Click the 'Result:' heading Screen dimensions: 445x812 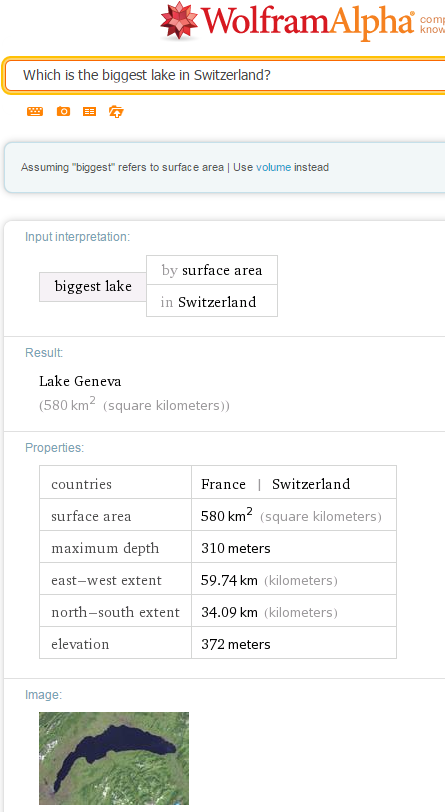[x=44, y=353]
